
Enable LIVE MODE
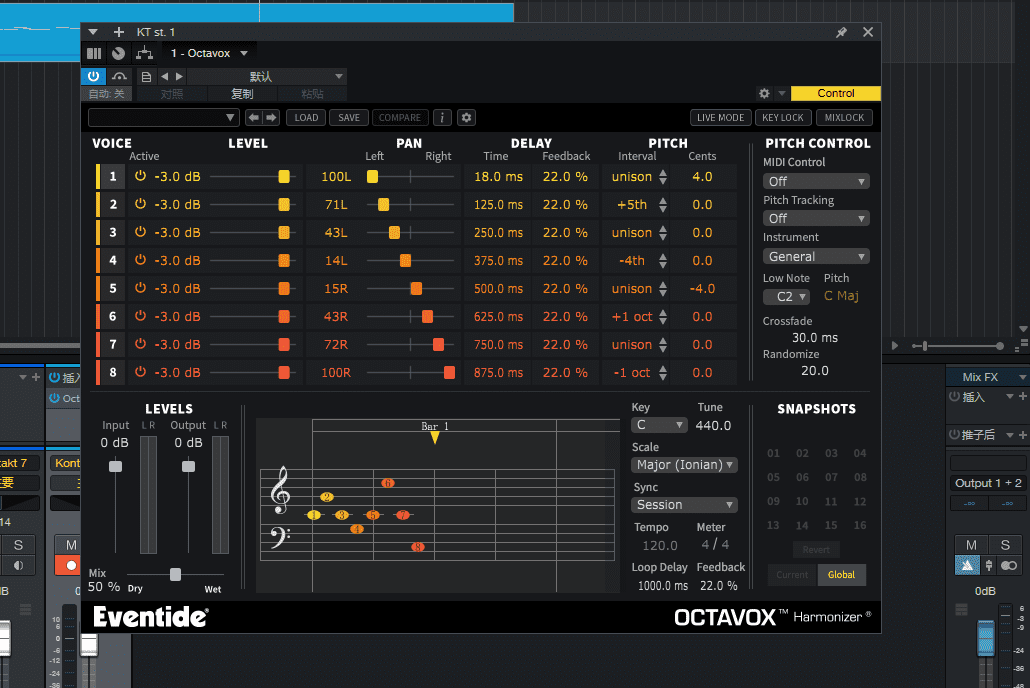tap(721, 118)
